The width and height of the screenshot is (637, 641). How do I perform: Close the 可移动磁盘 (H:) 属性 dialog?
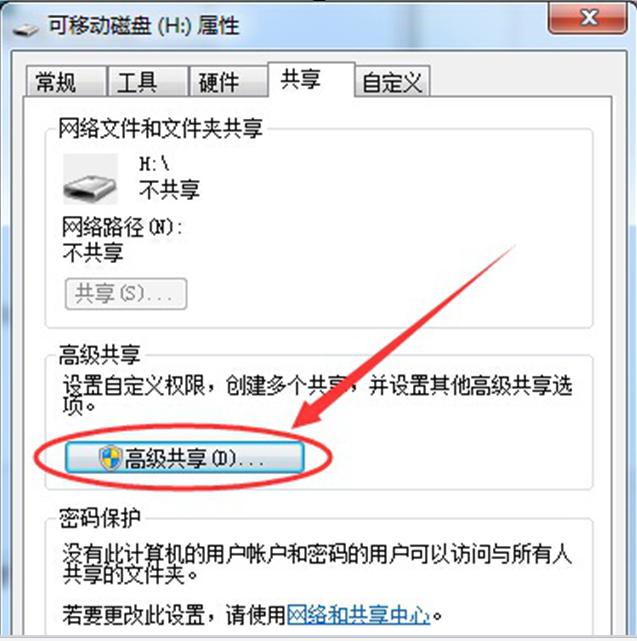588,18
